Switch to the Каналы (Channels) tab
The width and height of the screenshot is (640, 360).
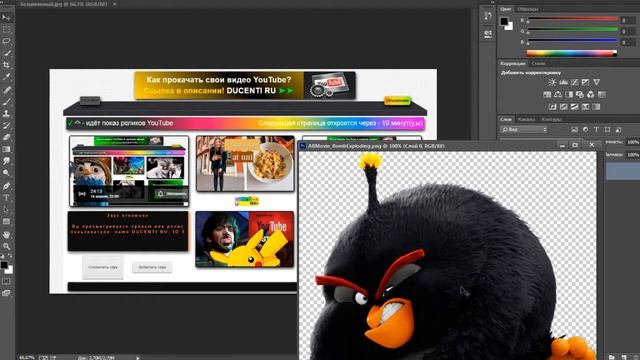click(526, 120)
